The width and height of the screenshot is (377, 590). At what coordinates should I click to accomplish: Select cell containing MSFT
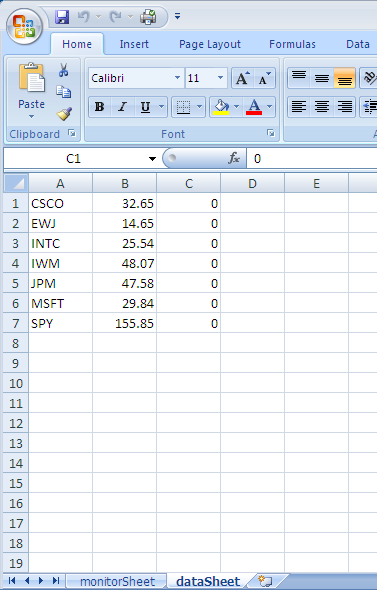pos(61,303)
